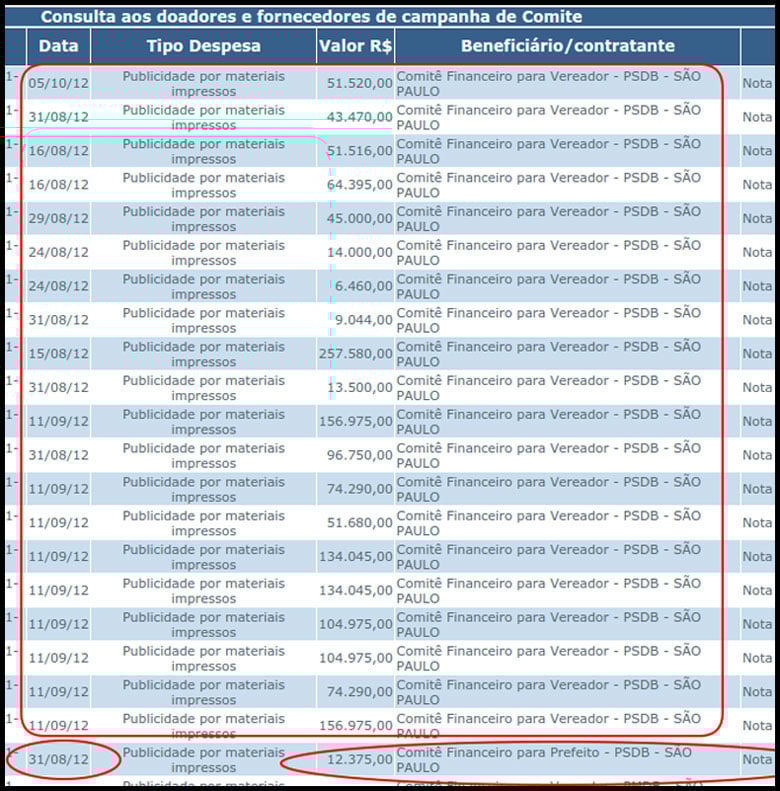Screen dimensions: 780x791
Task: Click the Beneficiário/contratante column header
Action: coord(568,46)
